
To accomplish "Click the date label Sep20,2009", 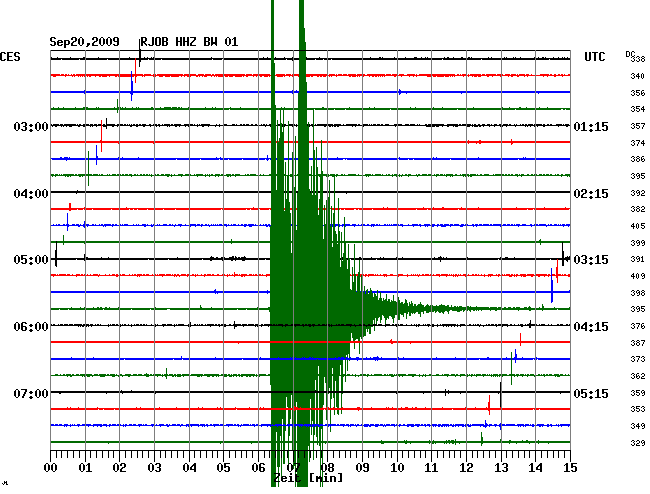I will (x=84, y=42).
